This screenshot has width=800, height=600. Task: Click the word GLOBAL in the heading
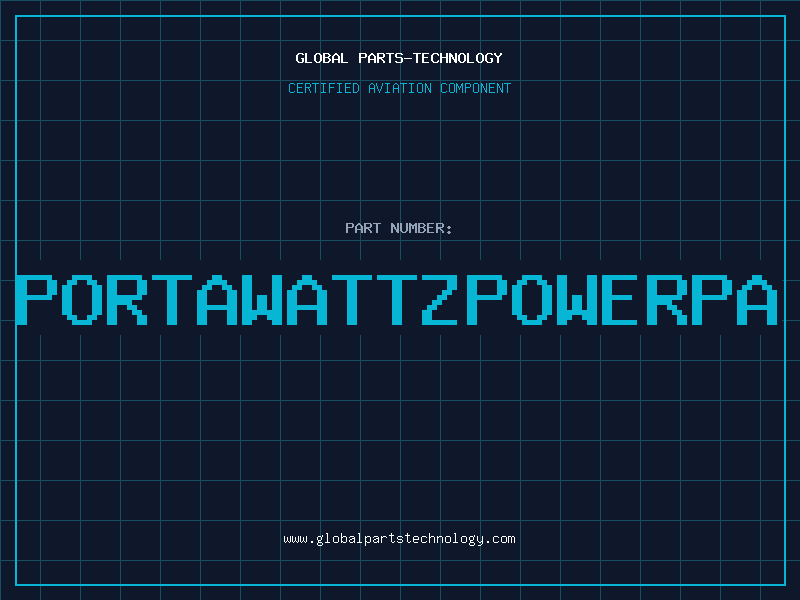click(321, 58)
